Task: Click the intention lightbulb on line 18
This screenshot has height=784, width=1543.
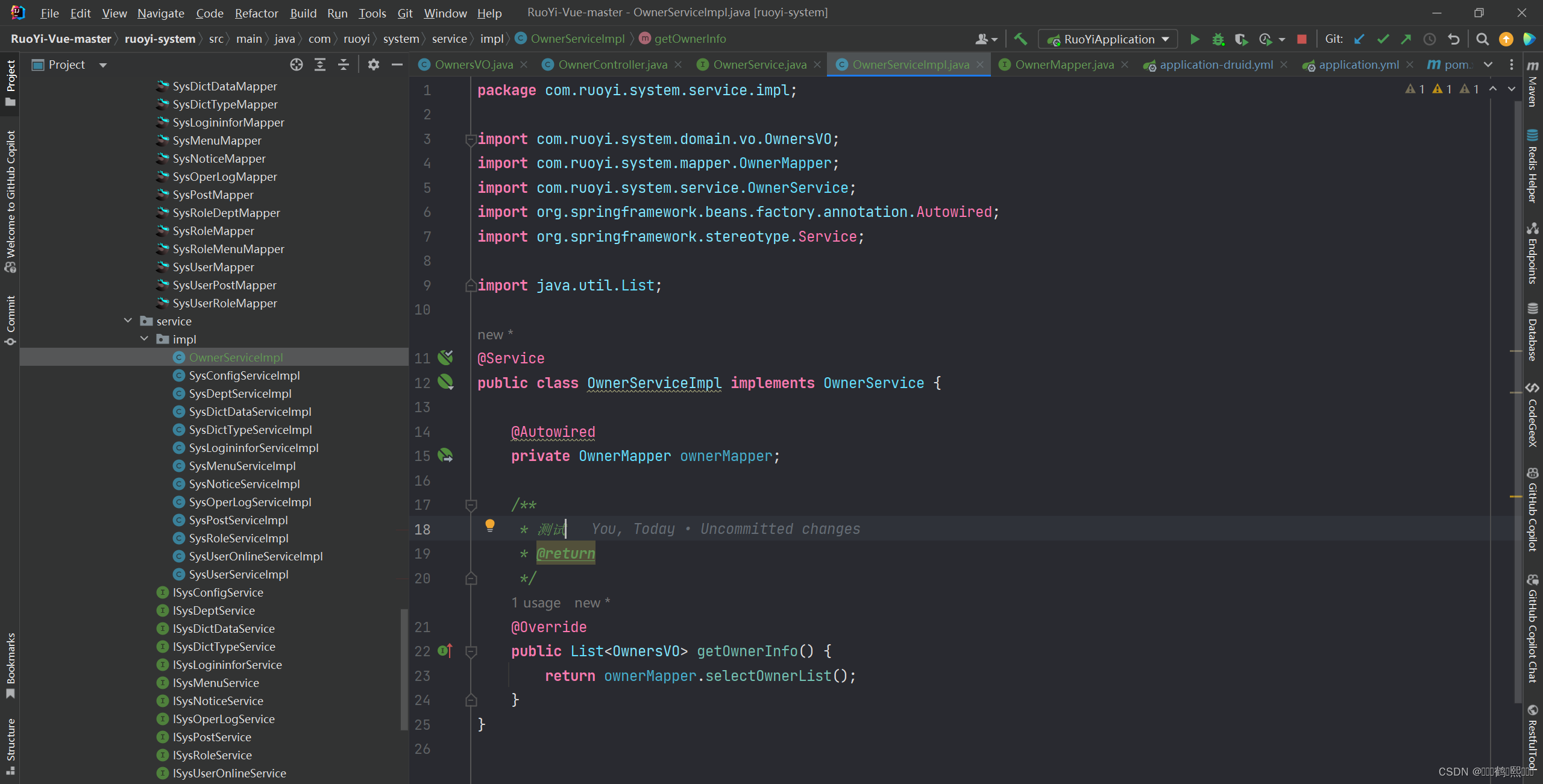Action: coord(489,525)
